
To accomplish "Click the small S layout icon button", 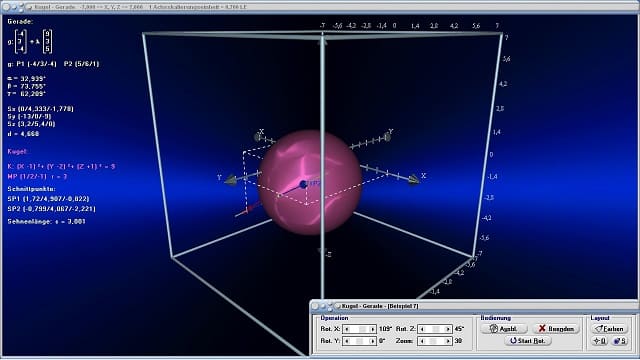I will pos(620,341).
